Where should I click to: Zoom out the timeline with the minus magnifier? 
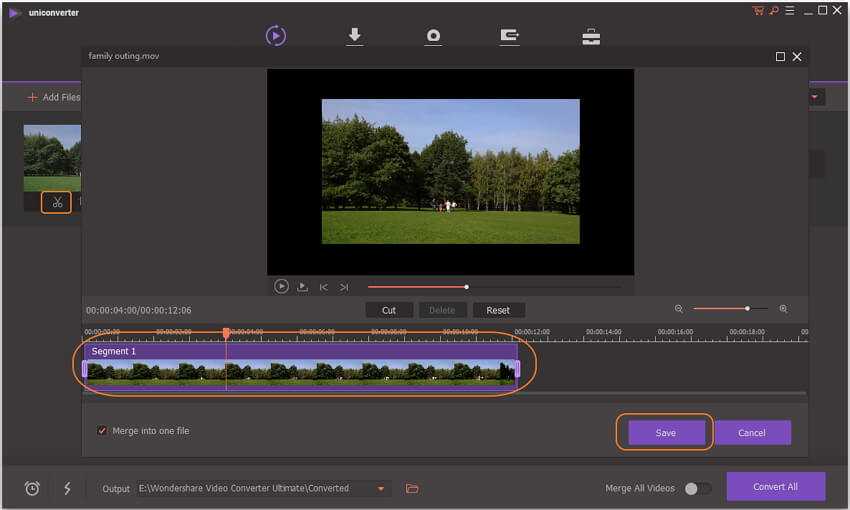[x=679, y=309]
